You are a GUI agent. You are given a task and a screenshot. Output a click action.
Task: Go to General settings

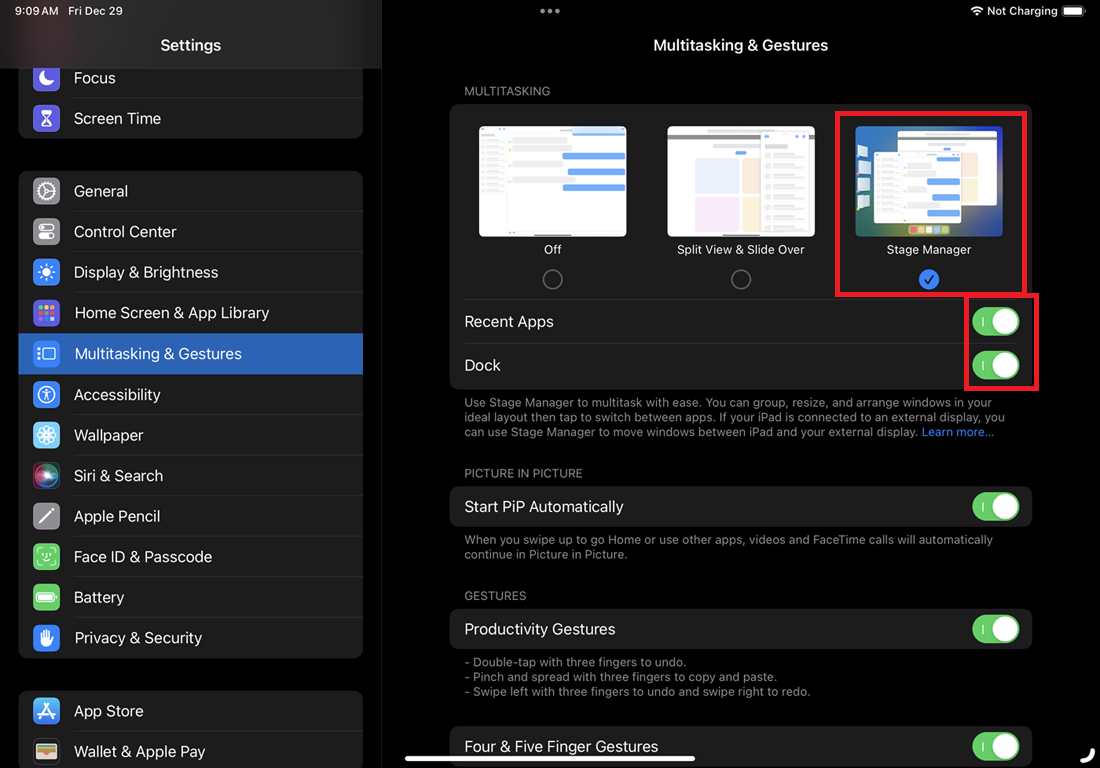(x=191, y=191)
